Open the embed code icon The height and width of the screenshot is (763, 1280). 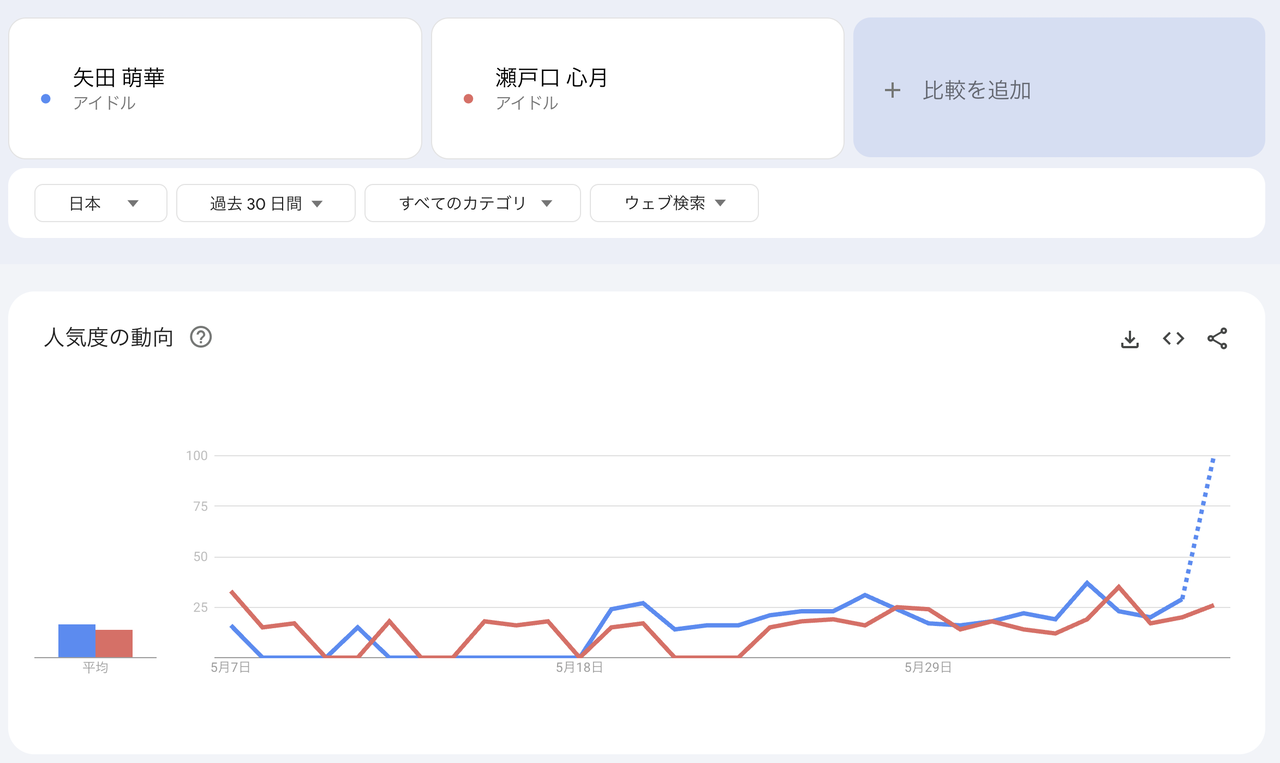click(1173, 339)
